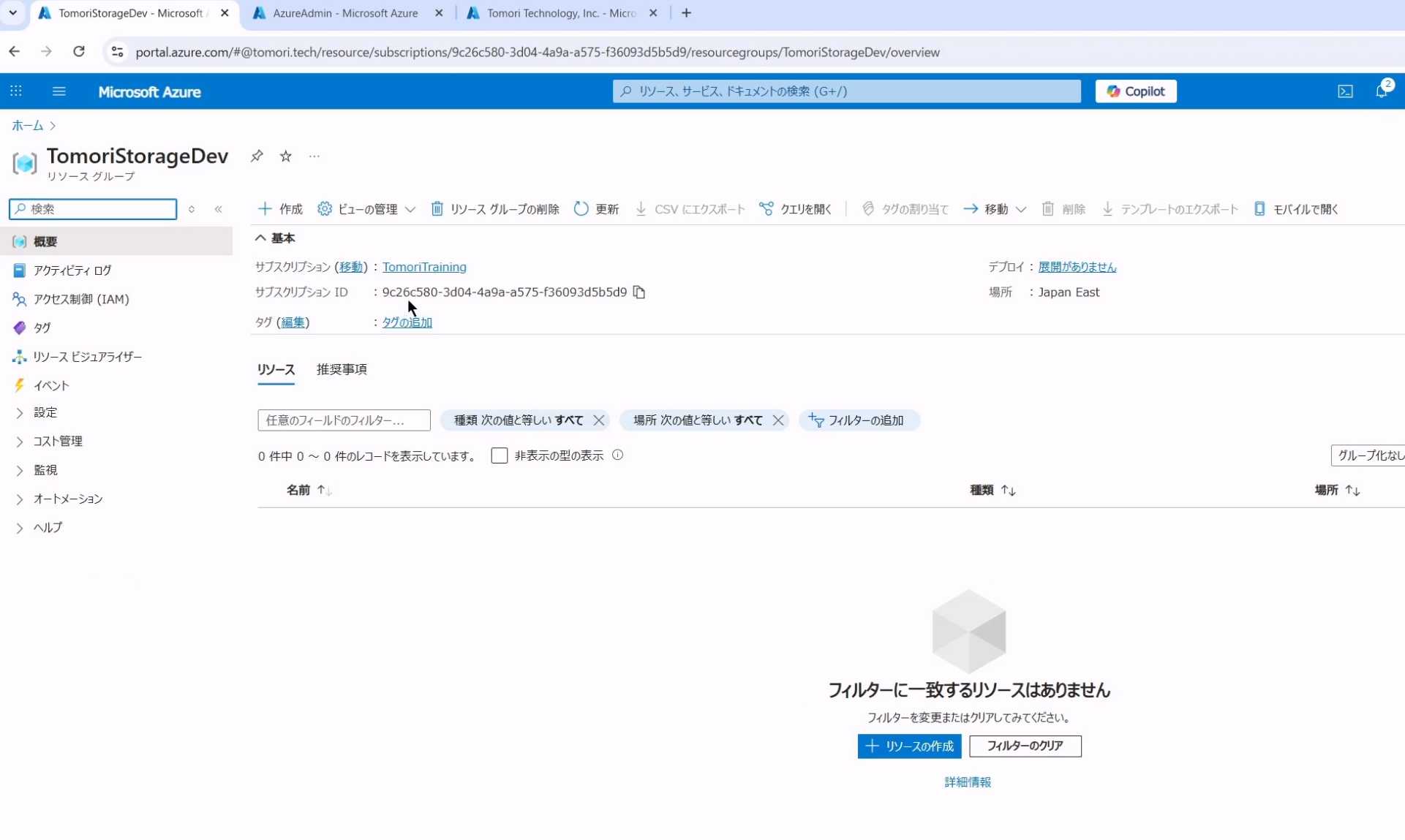Click the リソースの作成 button
The height and width of the screenshot is (840, 1405).
(x=909, y=746)
